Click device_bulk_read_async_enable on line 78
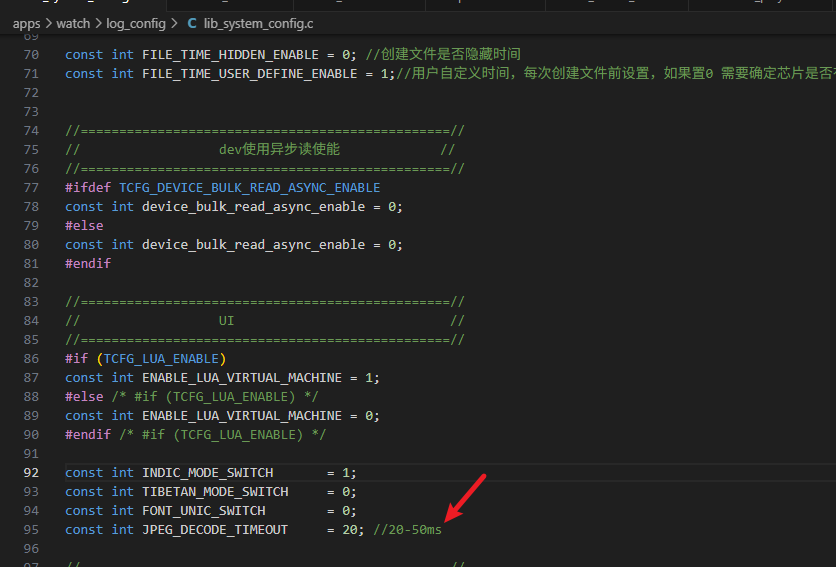The image size is (836, 567). [253, 207]
